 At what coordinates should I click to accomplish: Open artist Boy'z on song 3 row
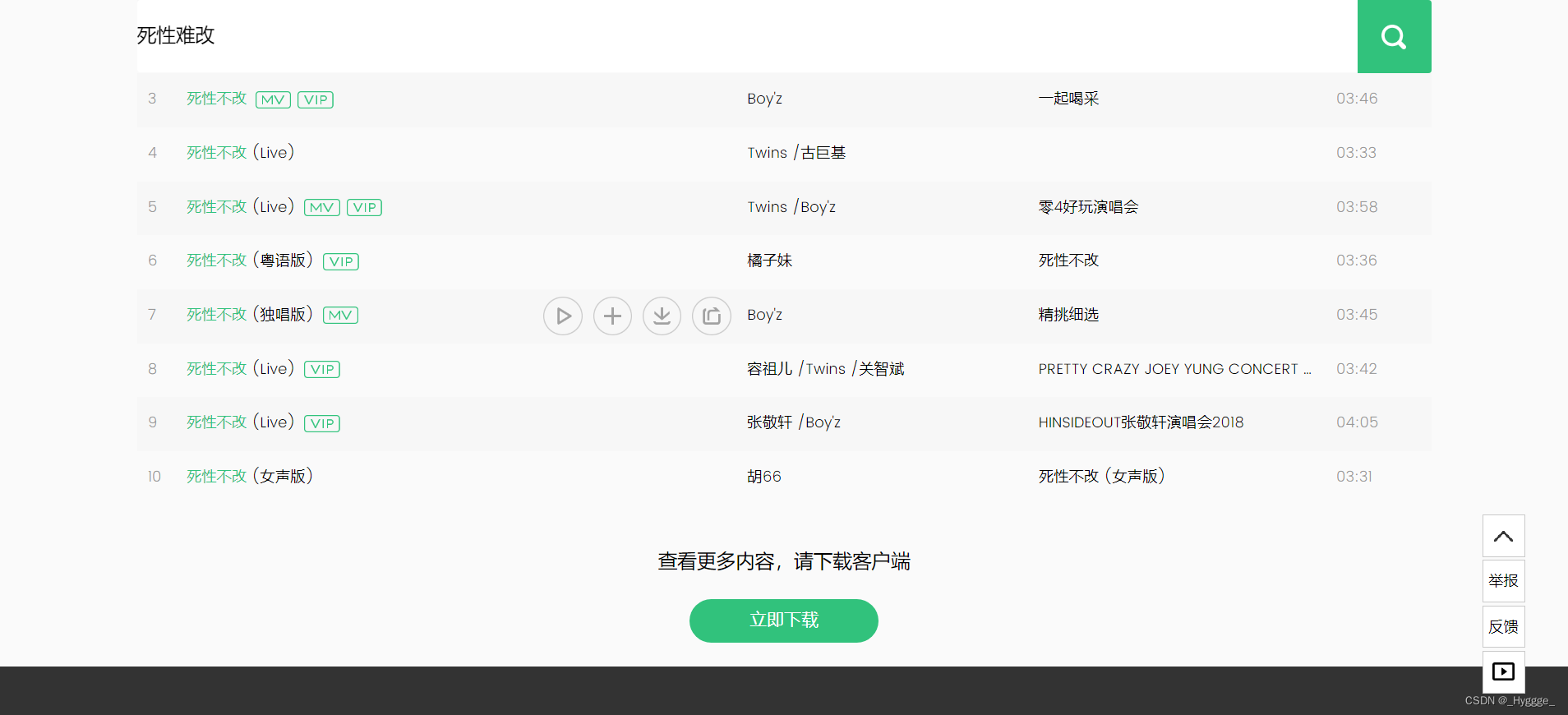765,99
